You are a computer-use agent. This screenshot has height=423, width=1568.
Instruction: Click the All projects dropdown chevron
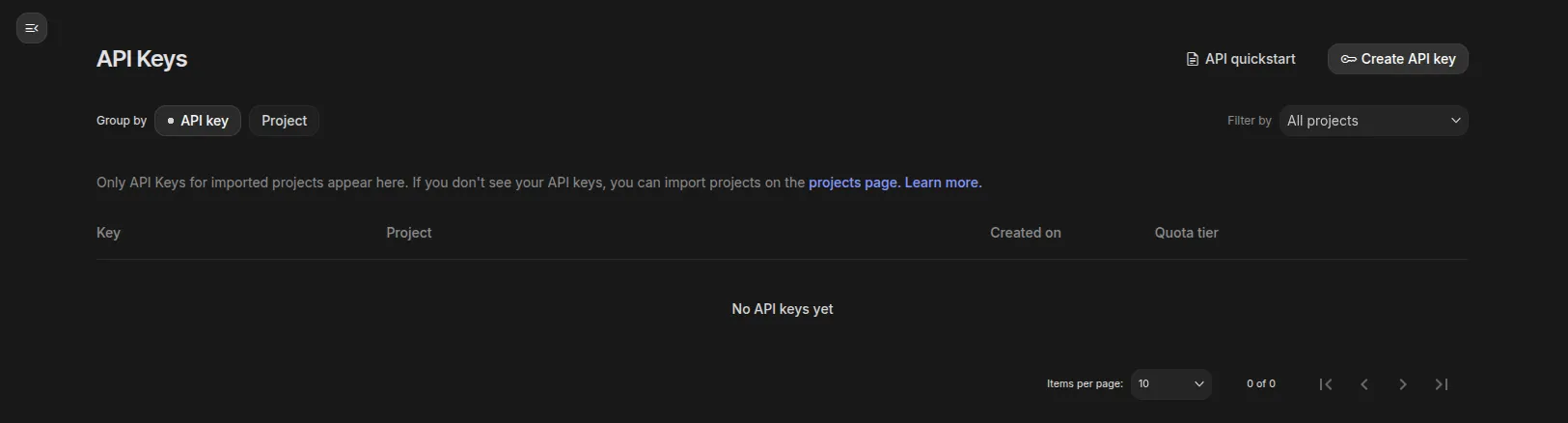tap(1455, 121)
